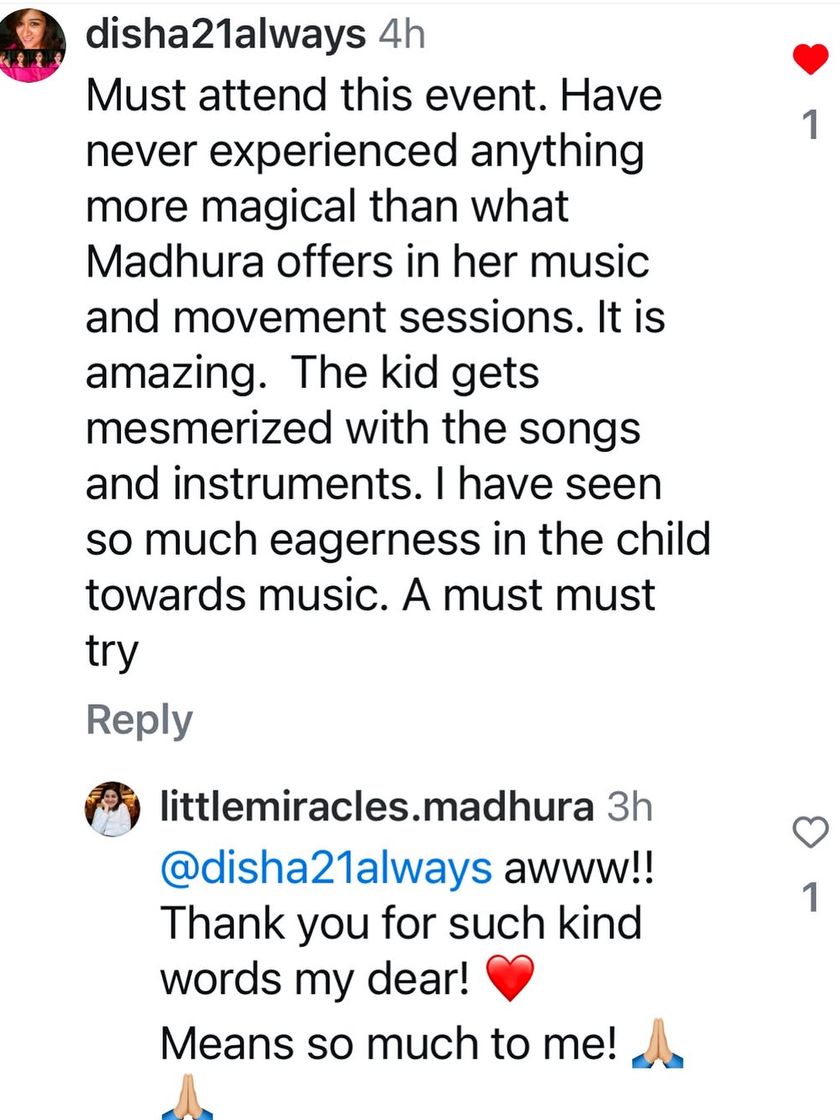This screenshot has width=840, height=1120.
Task: Tap the bottom-most folded hands emoji
Action: [x=187, y=1105]
